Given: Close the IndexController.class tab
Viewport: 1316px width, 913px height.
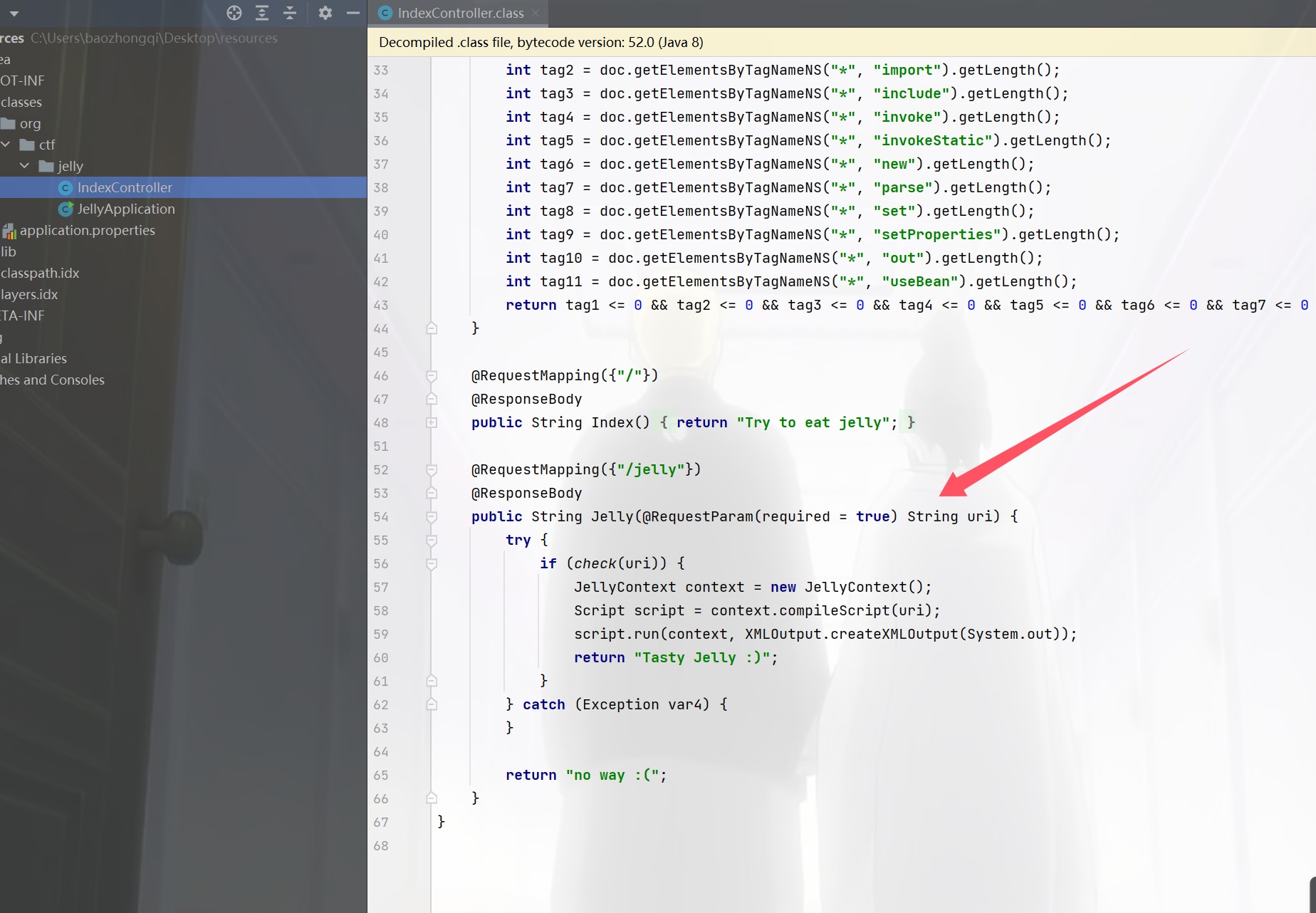Looking at the screenshot, I should [x=536, y=13].
